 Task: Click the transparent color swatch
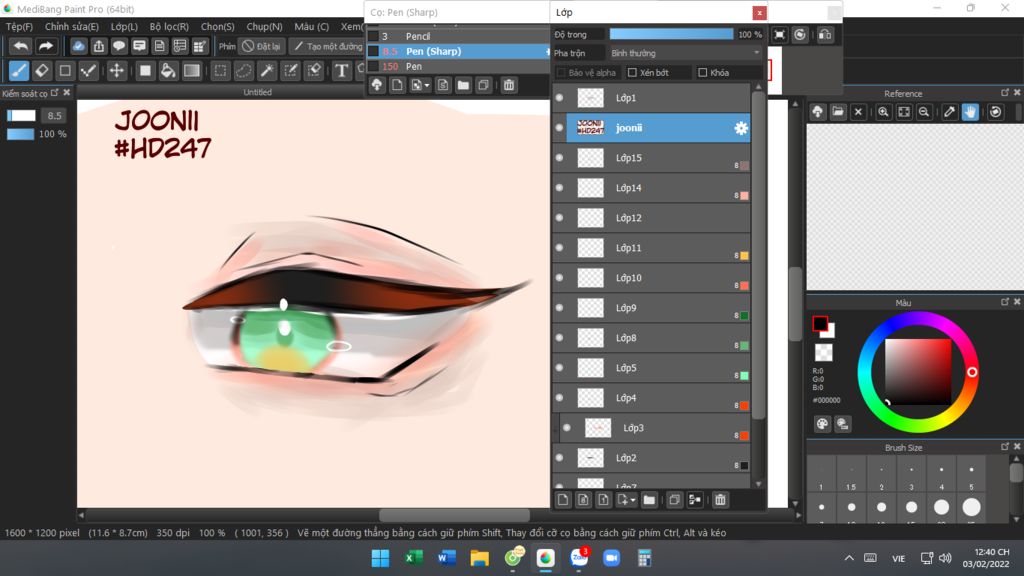pos(824,353)
